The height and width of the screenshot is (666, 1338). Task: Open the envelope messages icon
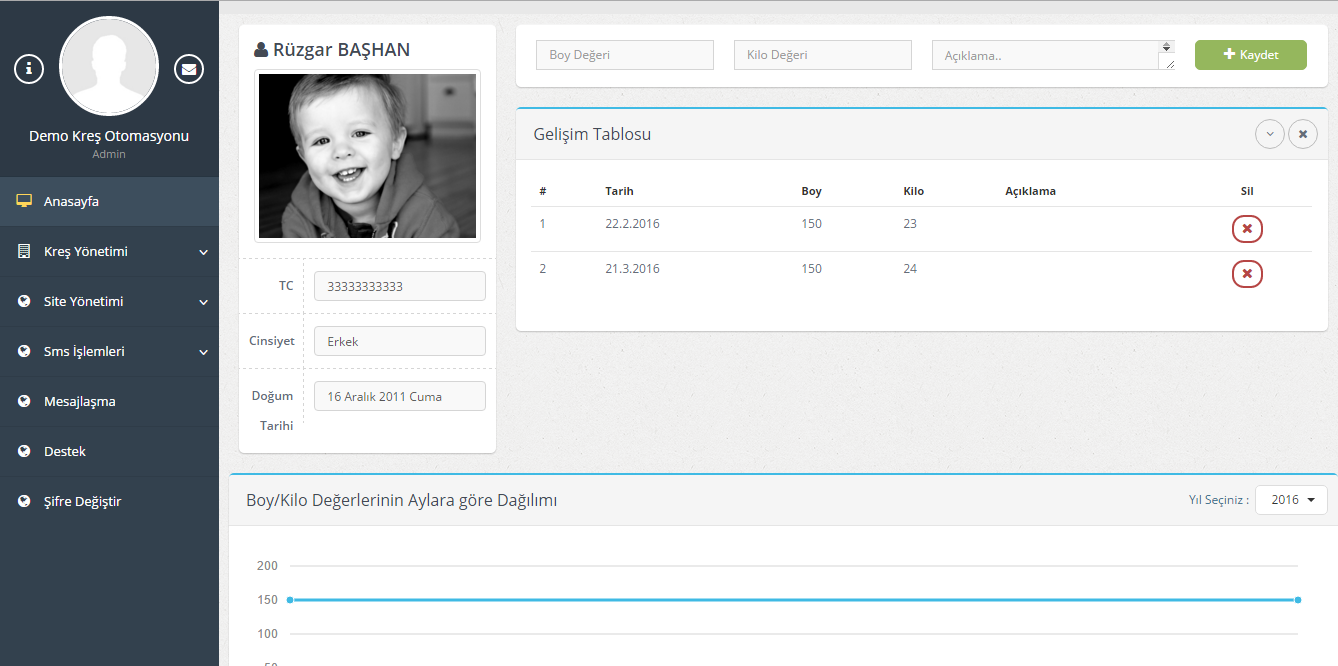[189, 68]
